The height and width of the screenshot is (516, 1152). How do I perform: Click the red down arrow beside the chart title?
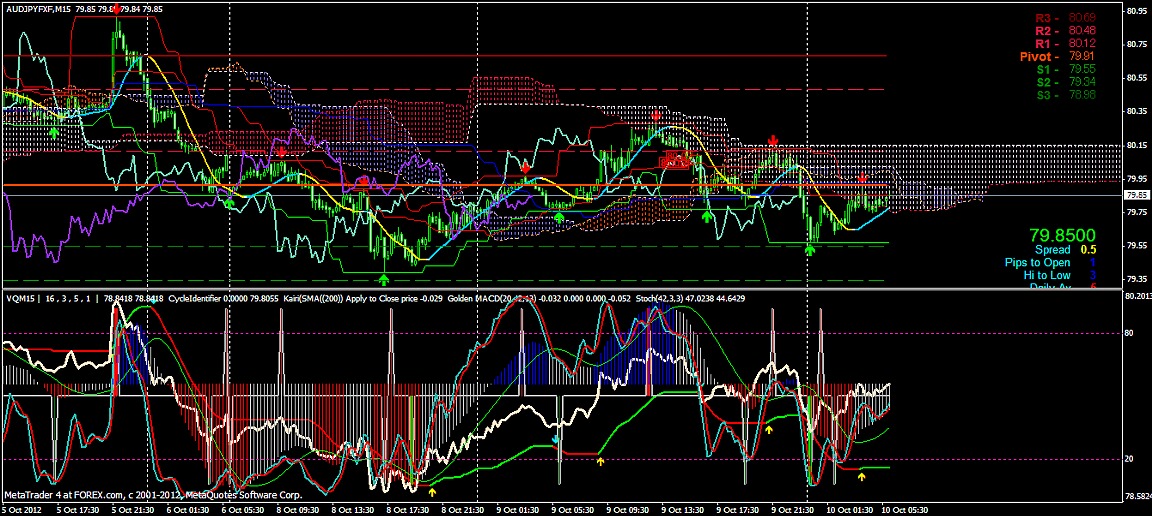click(118, 9)
